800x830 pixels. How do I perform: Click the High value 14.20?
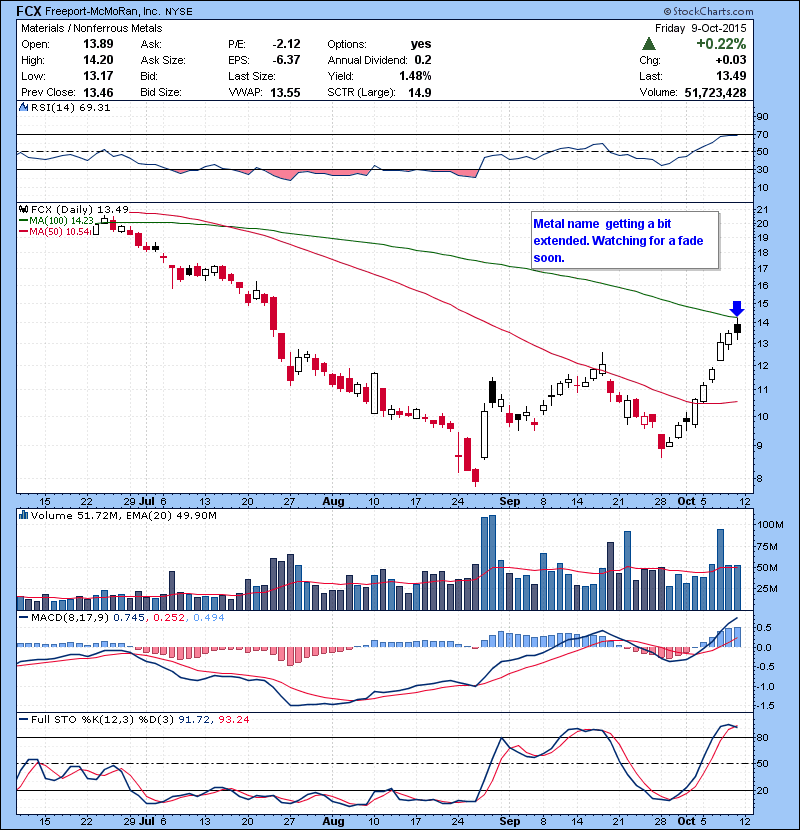click(98, 60)
